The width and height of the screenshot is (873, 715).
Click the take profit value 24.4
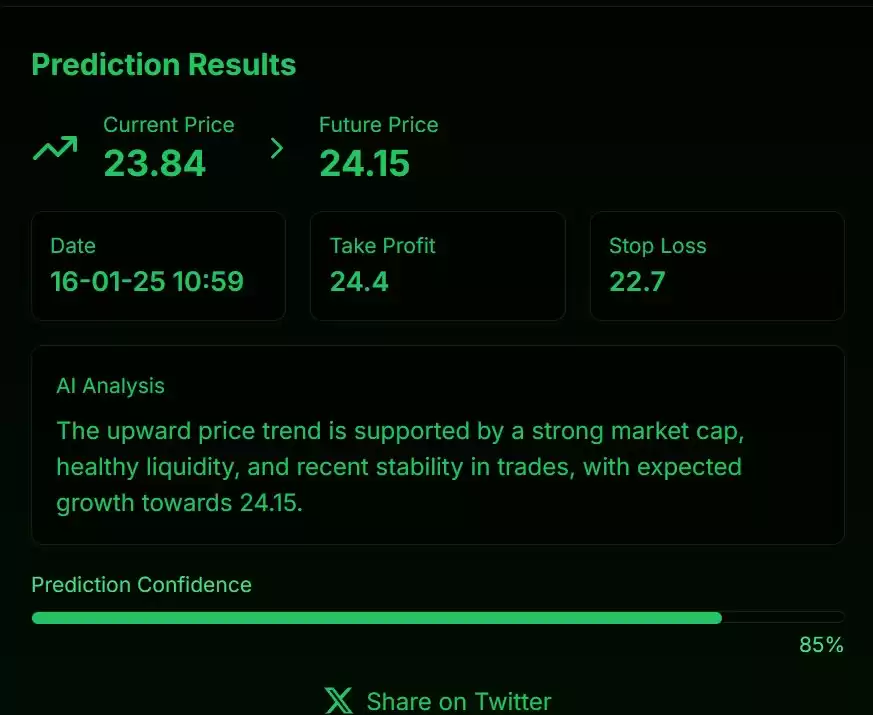pos(359,281)
